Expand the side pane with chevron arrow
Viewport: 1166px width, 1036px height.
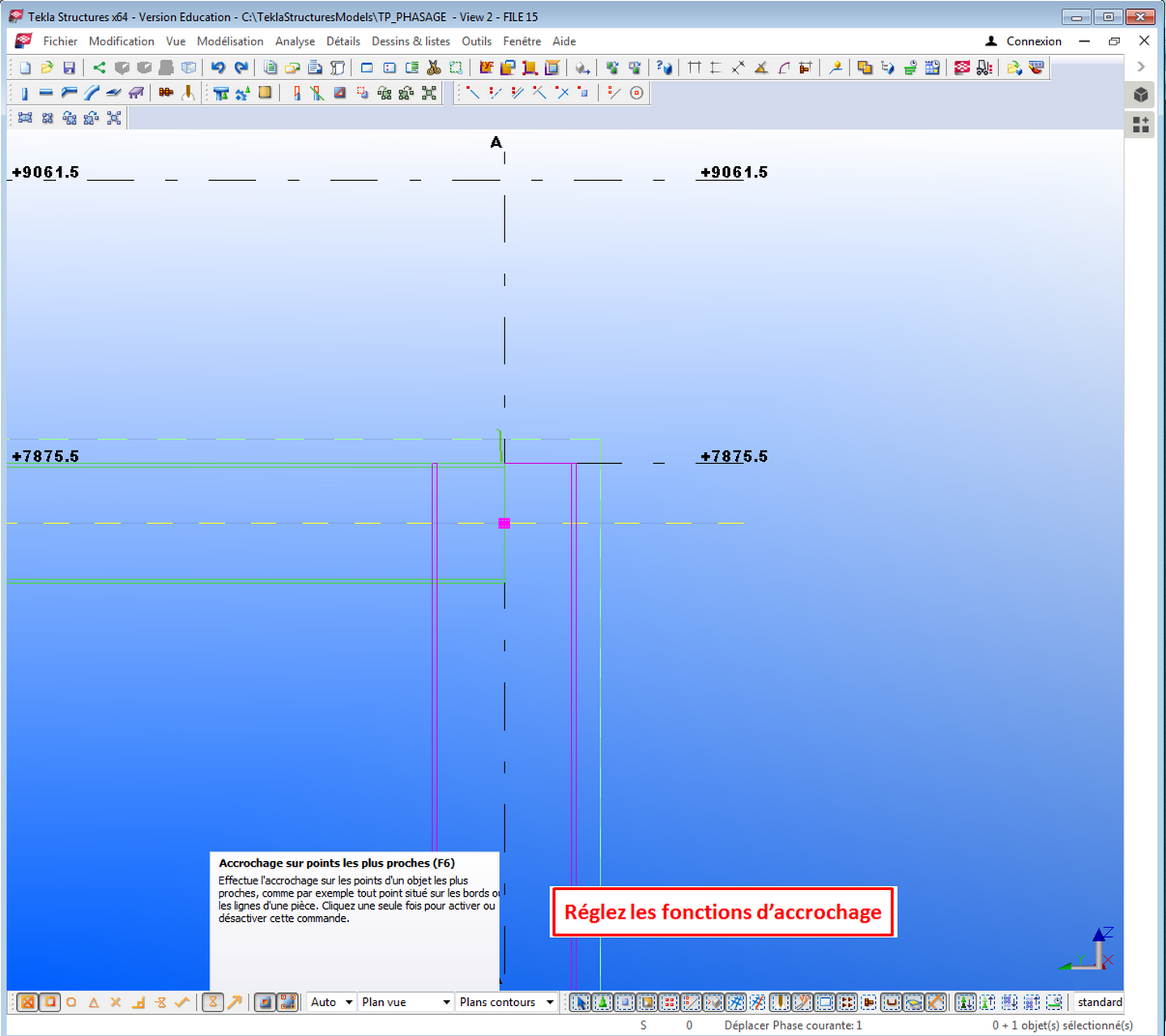[x=1141, y=66]
